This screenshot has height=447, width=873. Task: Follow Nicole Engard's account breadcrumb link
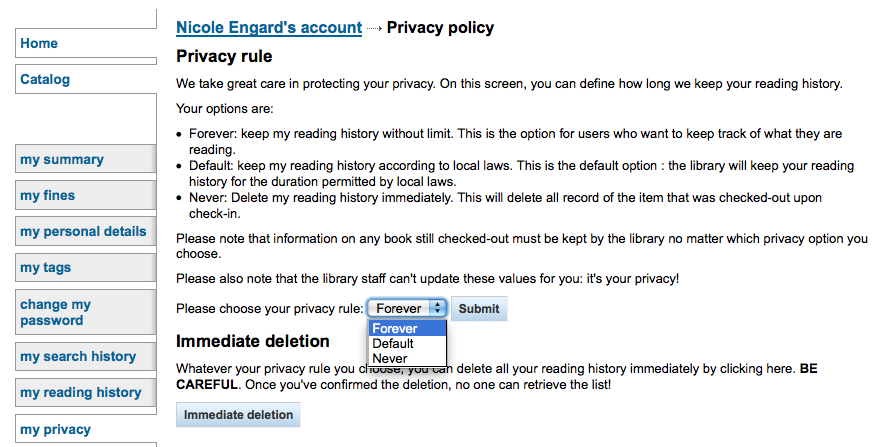coord(269,28)
